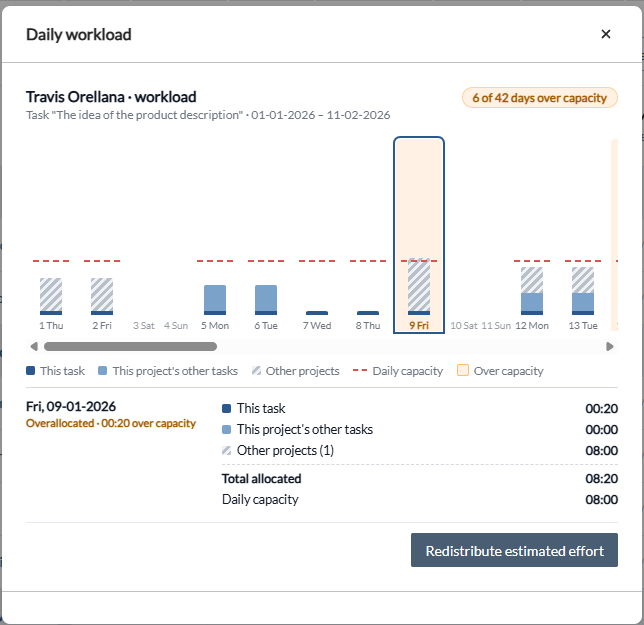Select the 2 Fri workload bar
644x625 pixels.
pyautogui.click(x=102, y=296)
